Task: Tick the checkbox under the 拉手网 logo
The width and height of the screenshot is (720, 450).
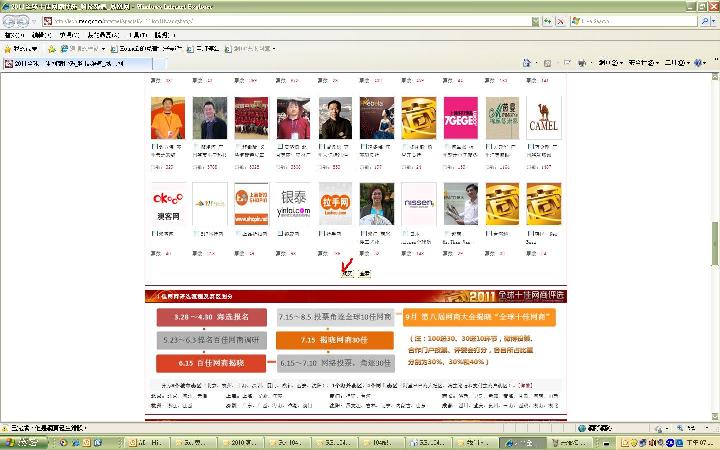Action: click(321, 234)
